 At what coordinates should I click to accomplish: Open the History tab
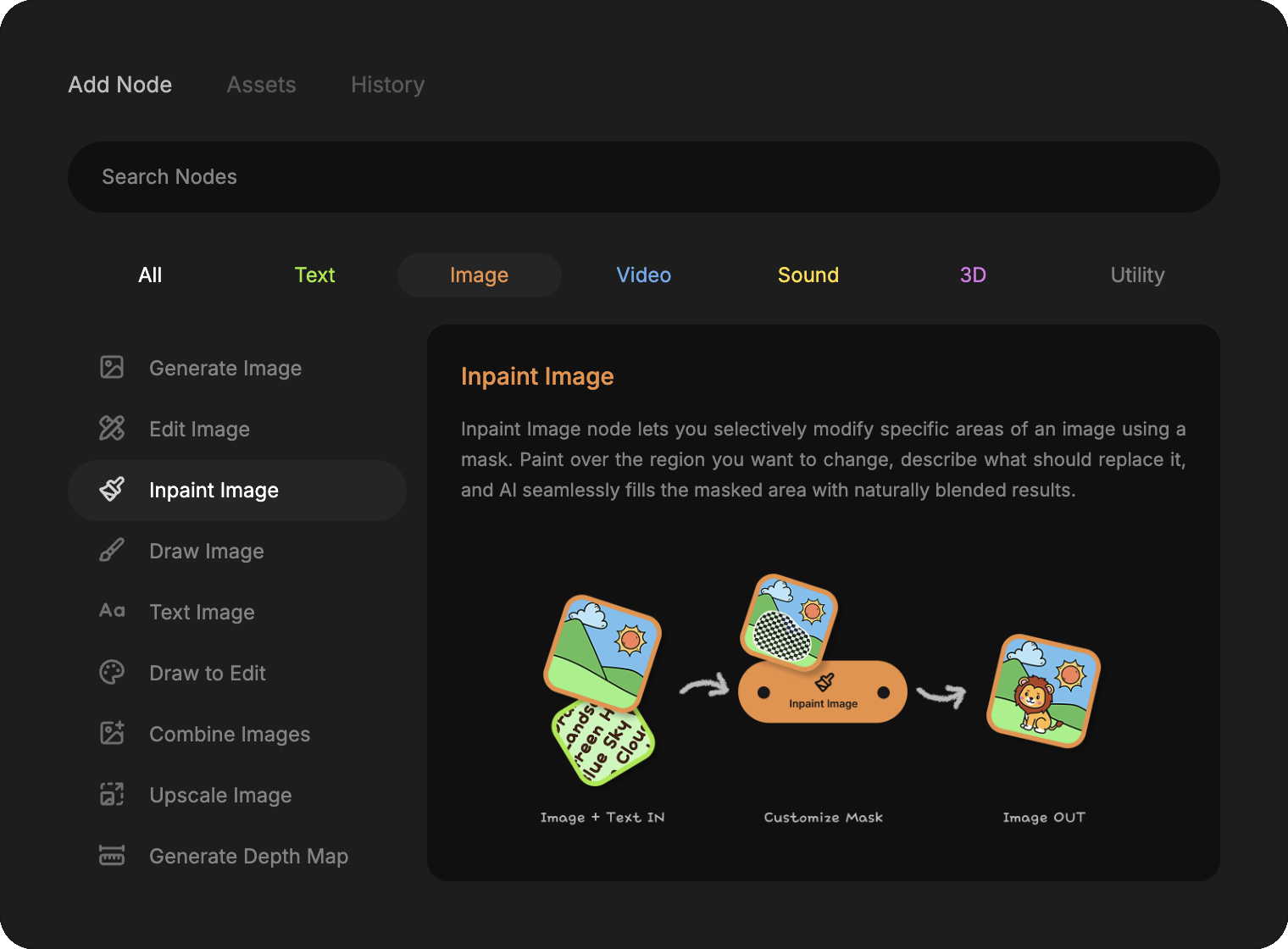(387, 85)
